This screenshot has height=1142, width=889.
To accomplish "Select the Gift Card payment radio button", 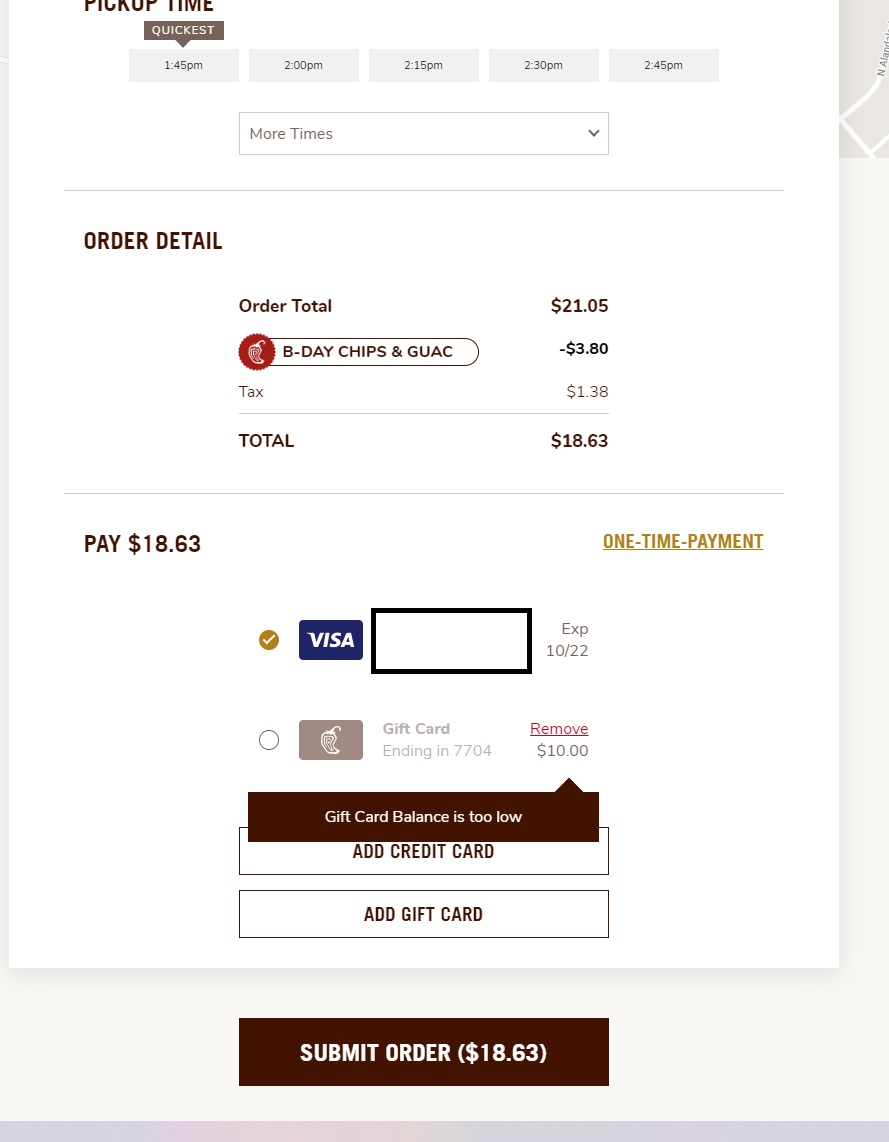I will pos(268,740).
